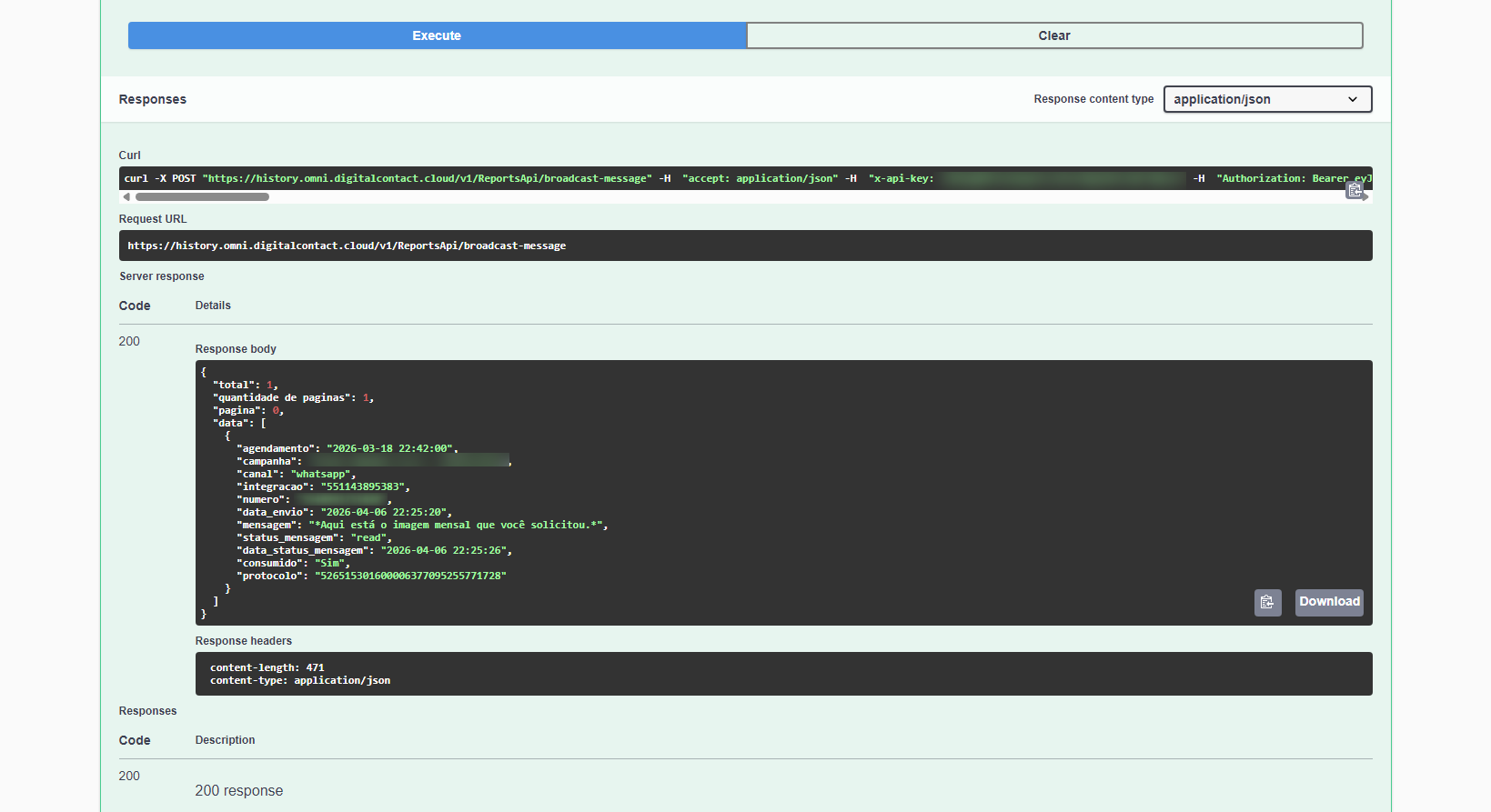Click the "data_envio" value 2026-04-06 22:25:20

(x=386, y=512)
